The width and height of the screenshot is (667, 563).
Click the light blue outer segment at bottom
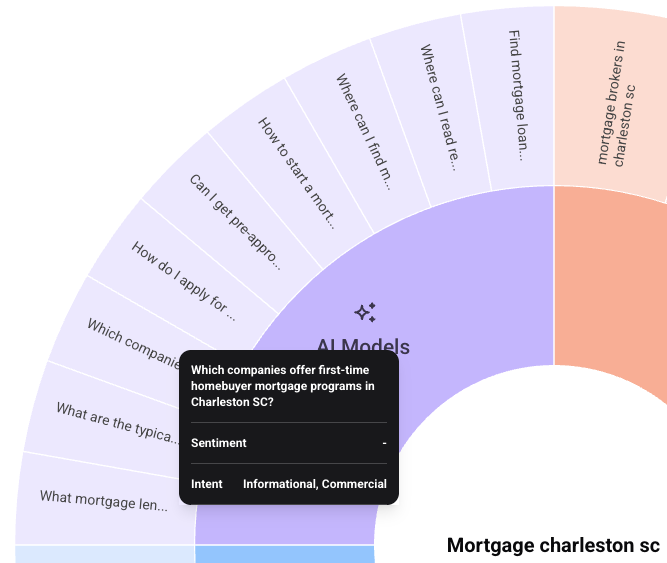click(104, 554)
